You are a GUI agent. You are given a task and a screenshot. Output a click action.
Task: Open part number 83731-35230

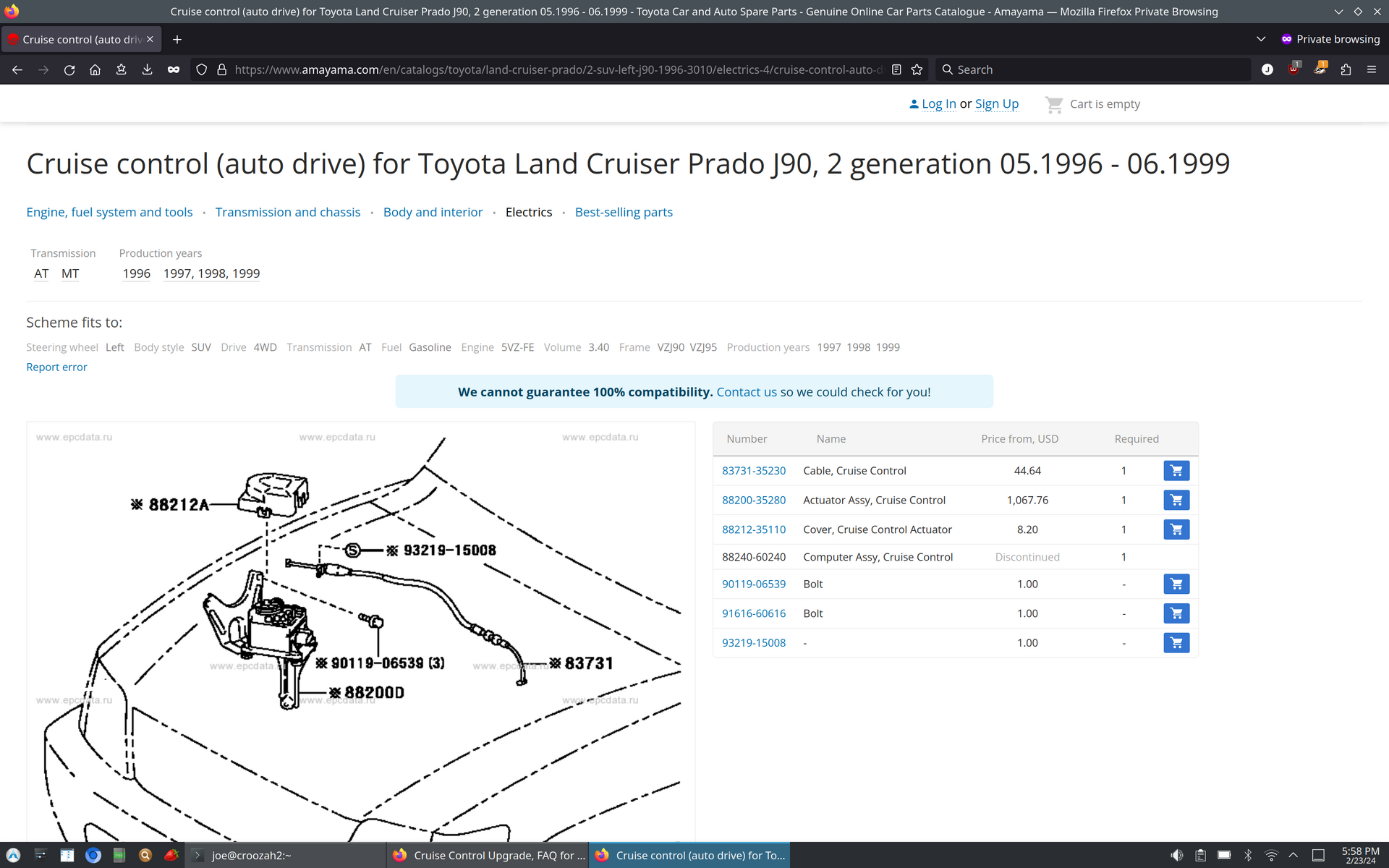click(x=753, y=471)
